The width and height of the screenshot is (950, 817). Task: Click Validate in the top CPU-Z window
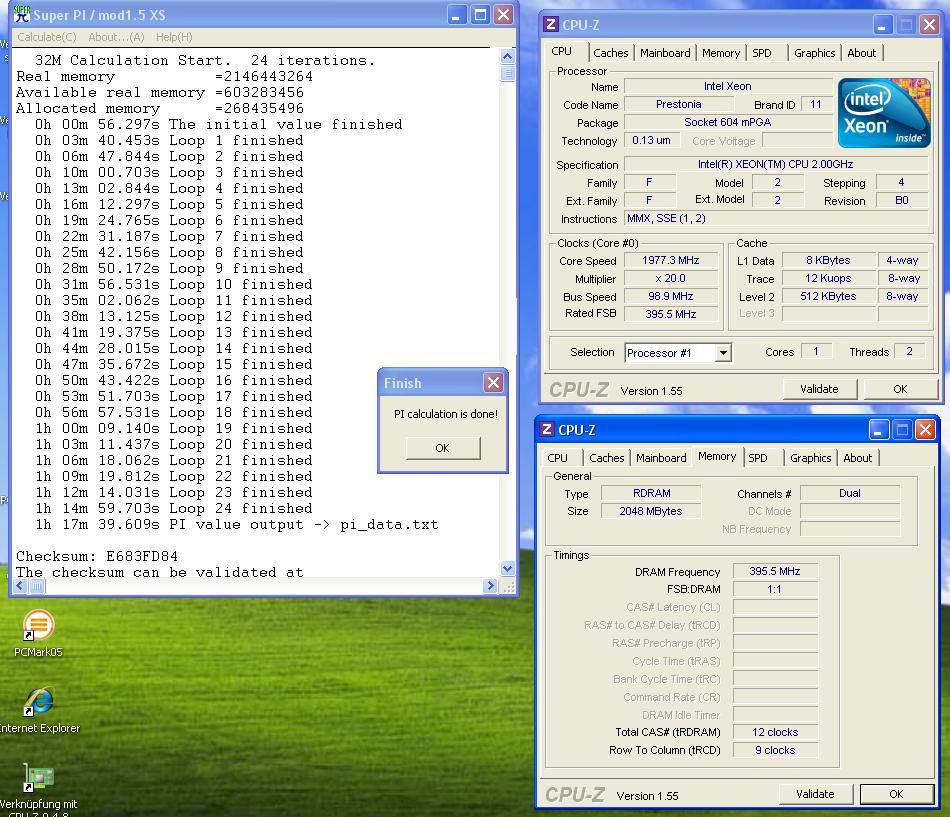coord(819,389)
